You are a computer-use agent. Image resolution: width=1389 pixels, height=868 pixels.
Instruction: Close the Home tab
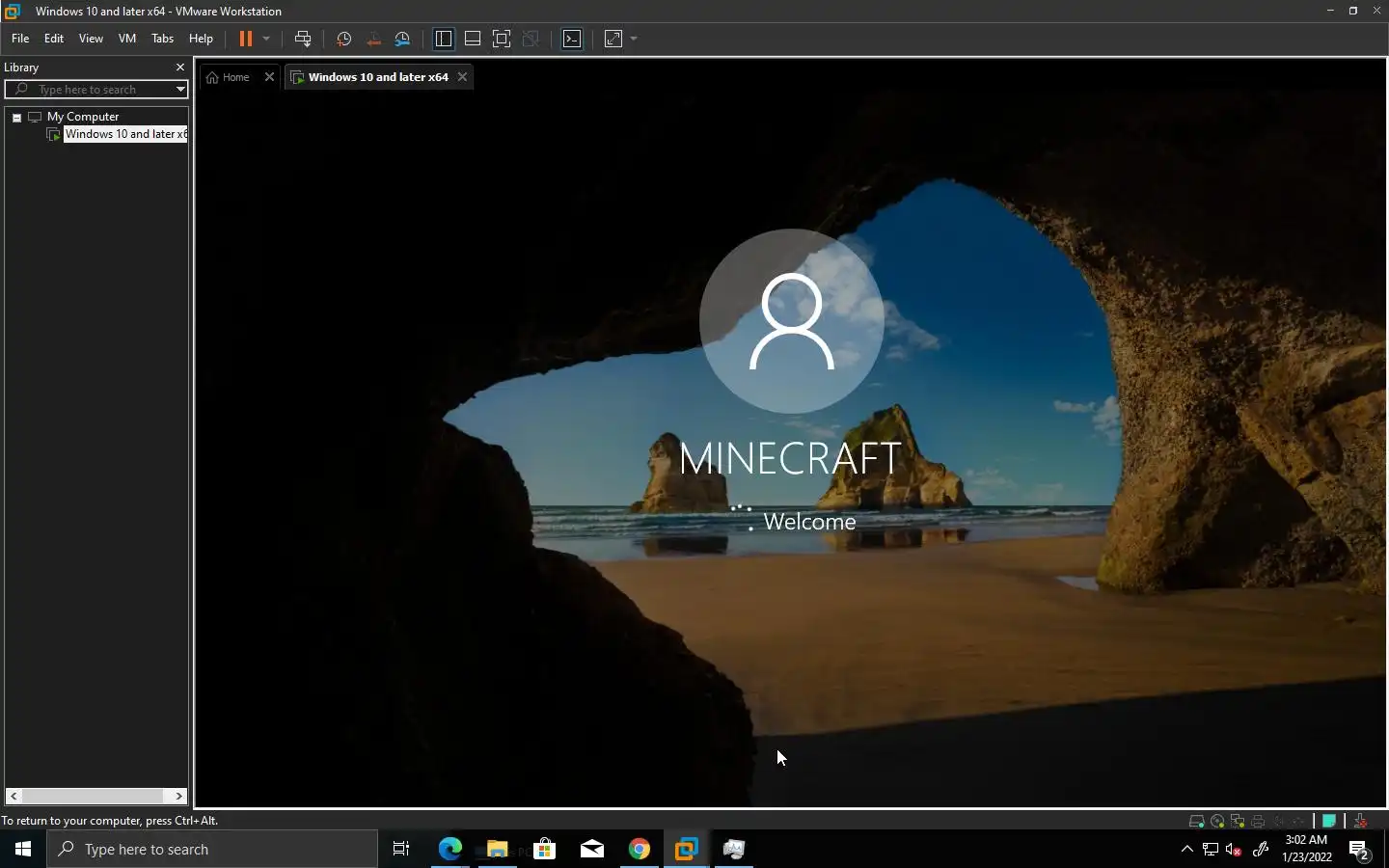click(x=269, y=77)
